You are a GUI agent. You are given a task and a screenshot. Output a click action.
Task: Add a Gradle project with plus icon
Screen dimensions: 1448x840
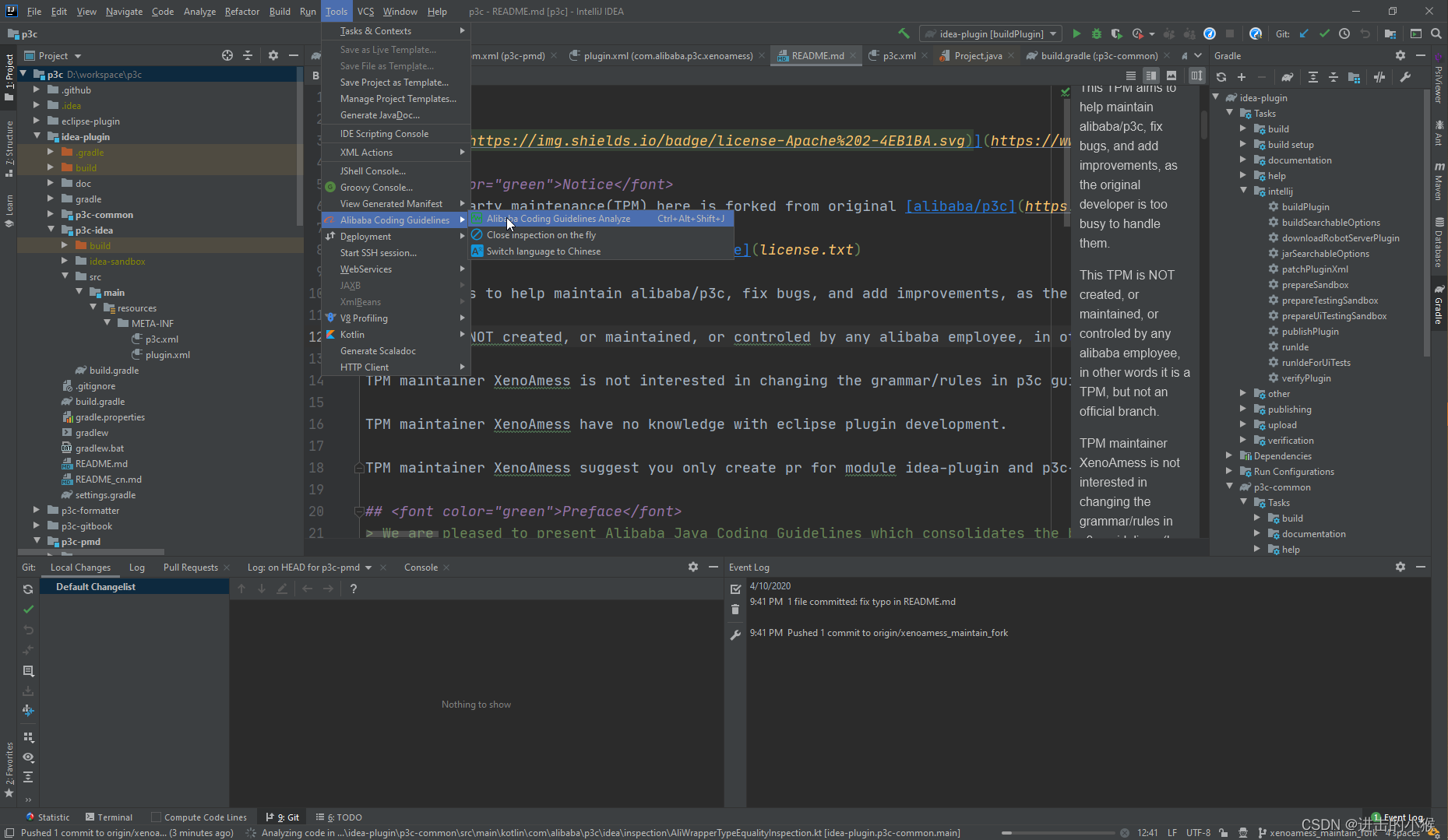(1242, 76)
